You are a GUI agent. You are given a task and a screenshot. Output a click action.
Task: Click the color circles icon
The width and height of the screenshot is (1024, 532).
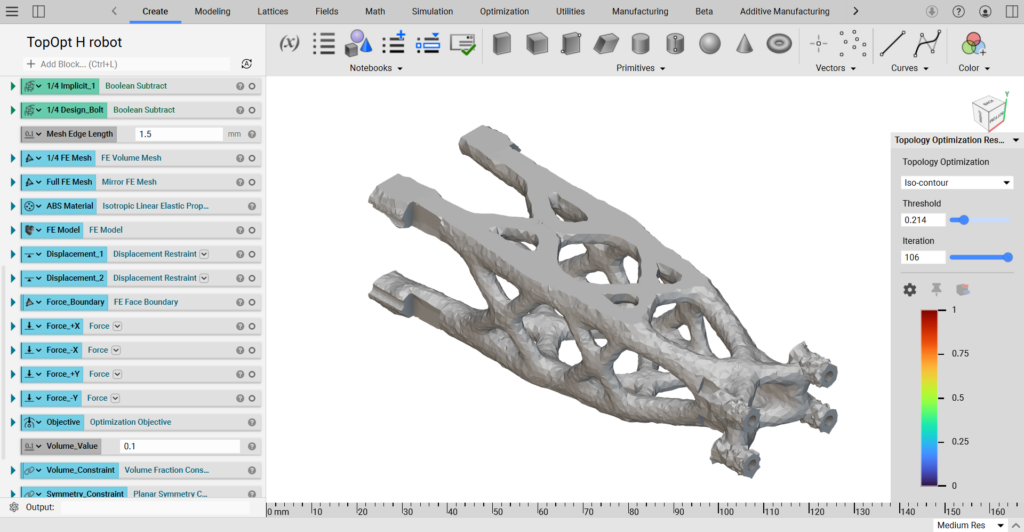970,43
